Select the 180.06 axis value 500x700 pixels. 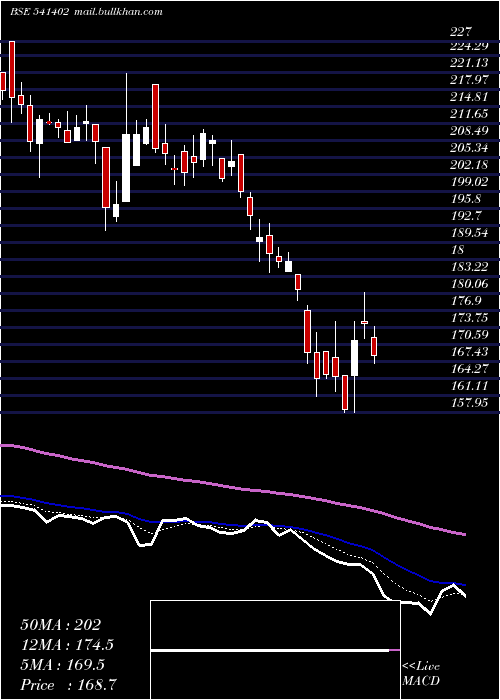(470, 283)
